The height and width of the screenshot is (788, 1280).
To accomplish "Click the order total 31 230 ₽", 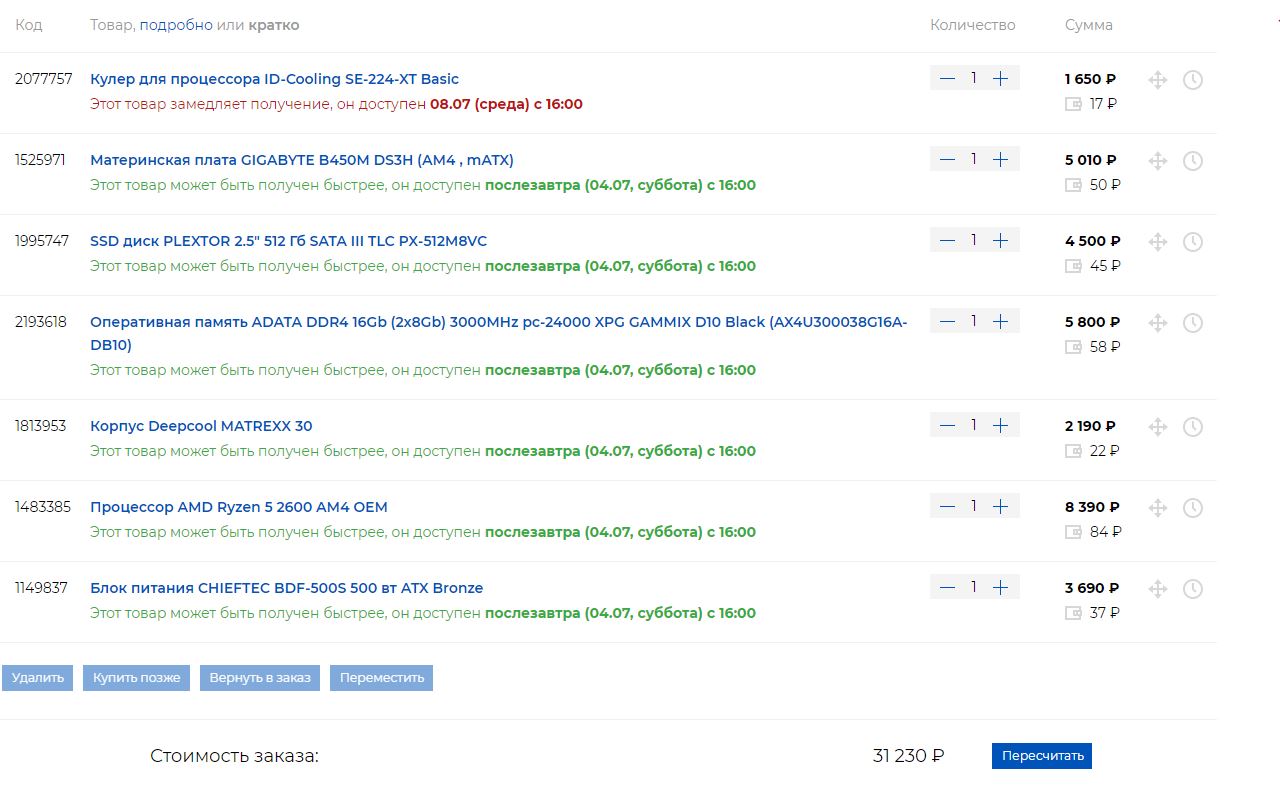I will [x=908, y=756].
